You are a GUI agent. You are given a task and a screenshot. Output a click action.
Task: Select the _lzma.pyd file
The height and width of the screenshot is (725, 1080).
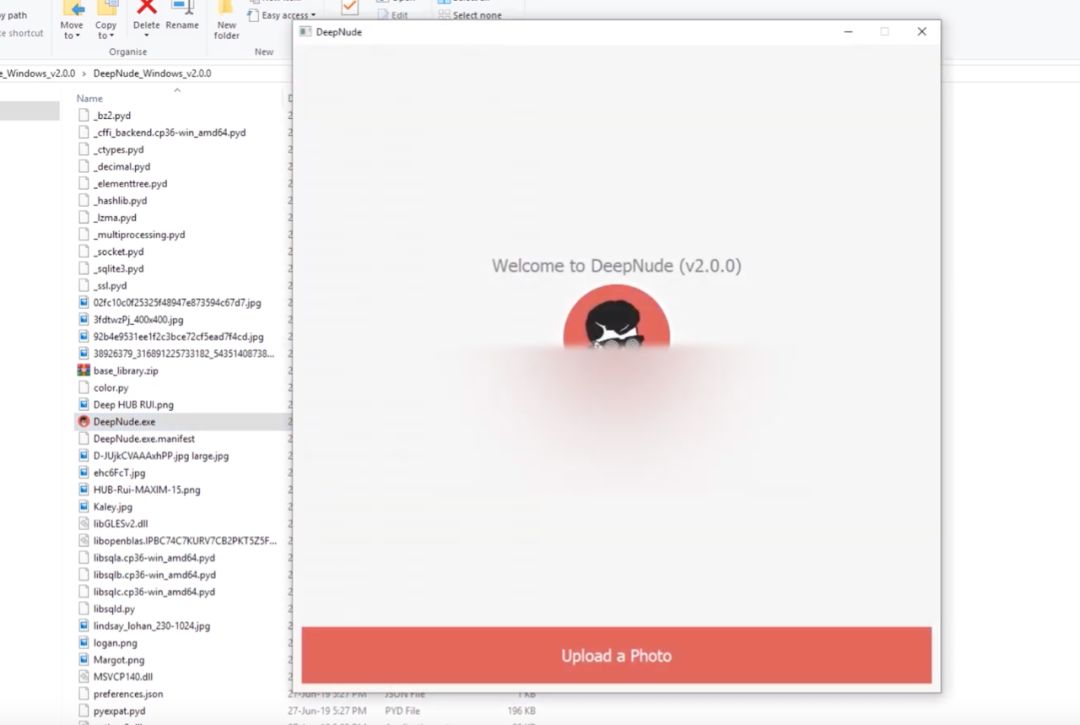pos(115,217)
